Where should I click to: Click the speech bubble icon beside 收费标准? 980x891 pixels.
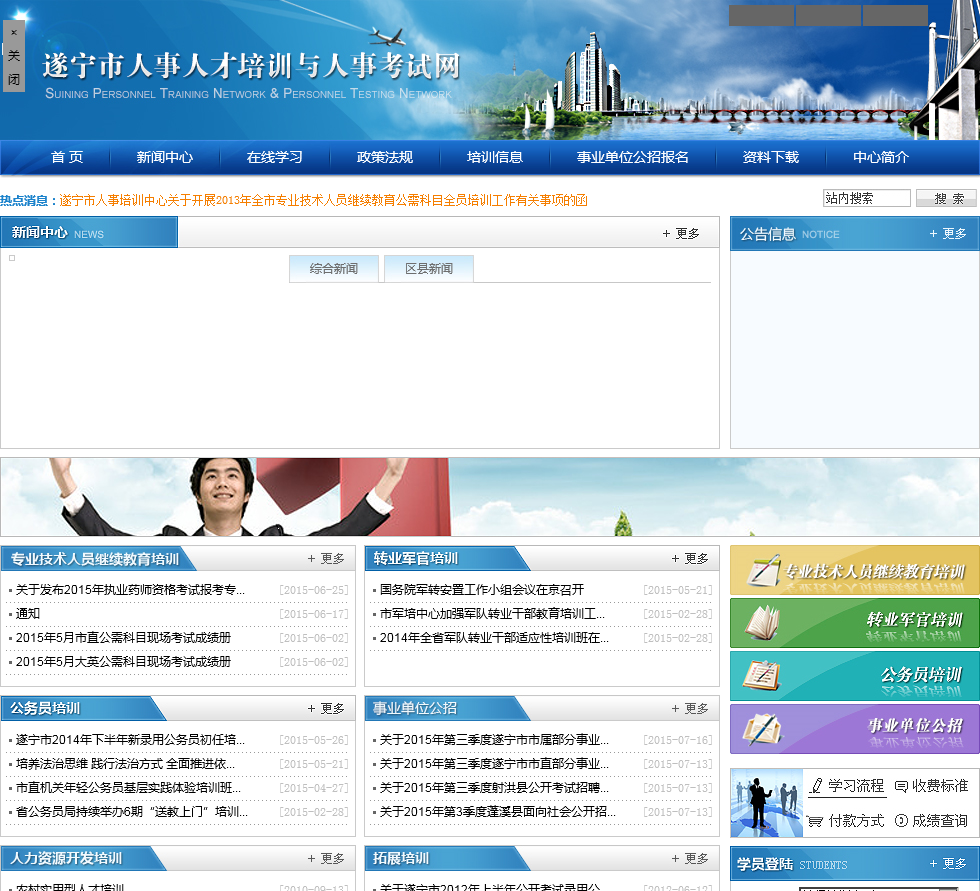click(x=901, y=786)
